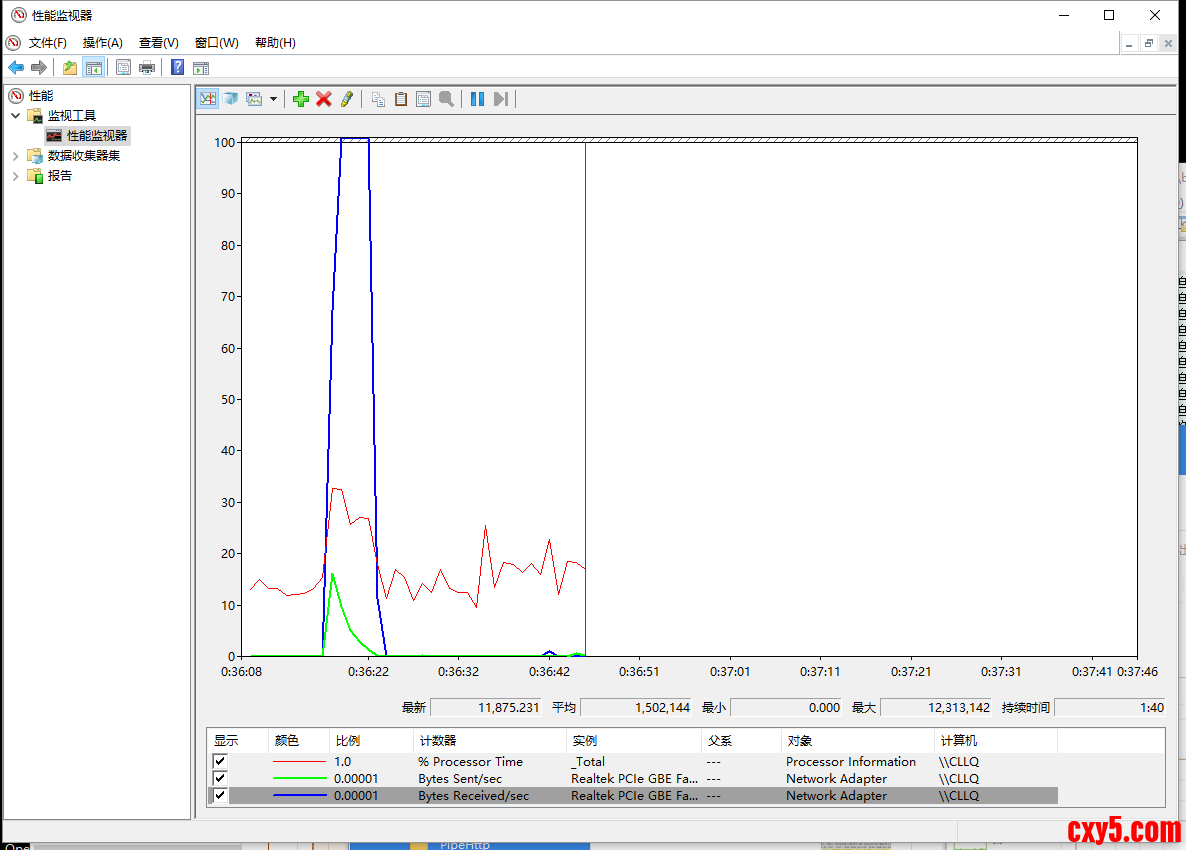Click the green Add counter plus icon
1186x850 pixels.
pos(300,99)
